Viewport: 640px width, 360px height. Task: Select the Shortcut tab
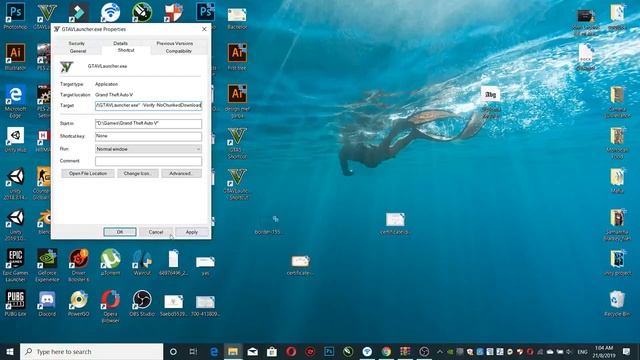[x=126, y=50]
